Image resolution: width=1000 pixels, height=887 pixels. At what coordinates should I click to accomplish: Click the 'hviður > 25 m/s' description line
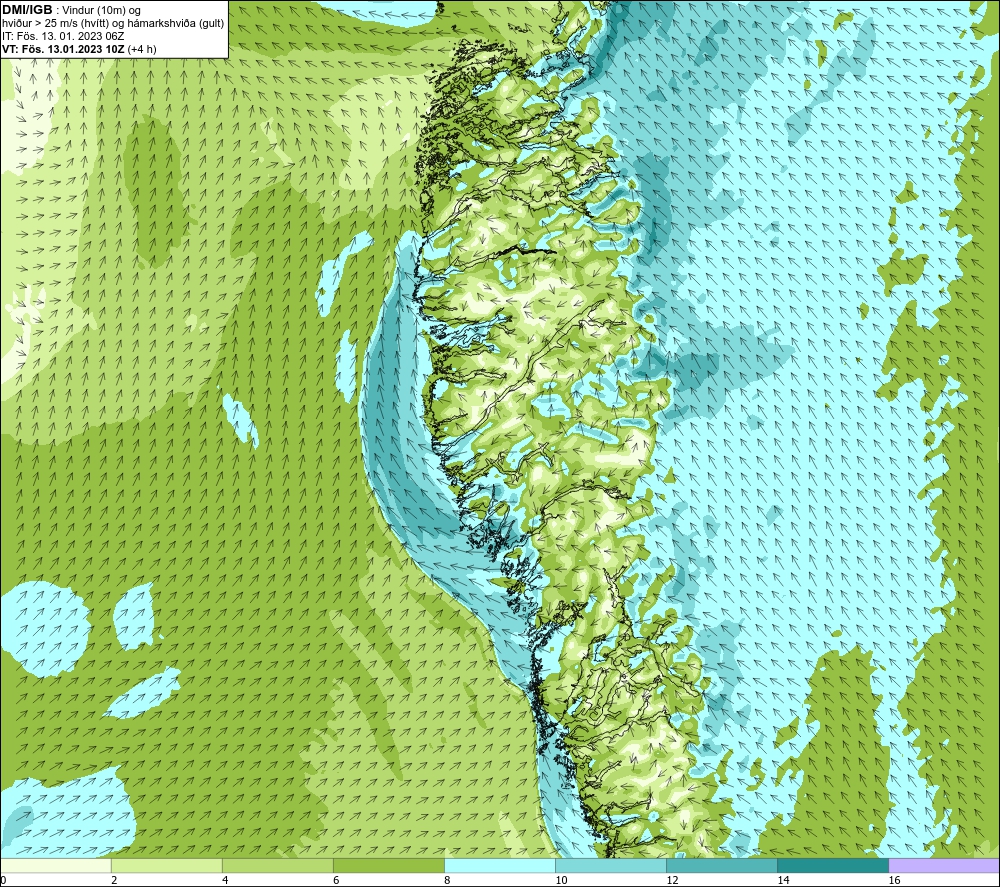pos(113,24)
